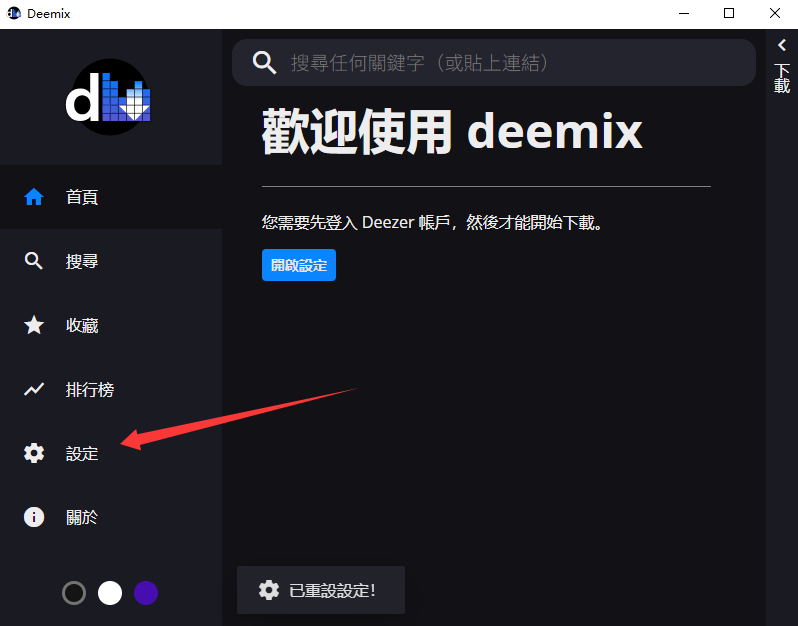Open the 首頁 home page
This screenshot has width=798, height=626.
111,196
